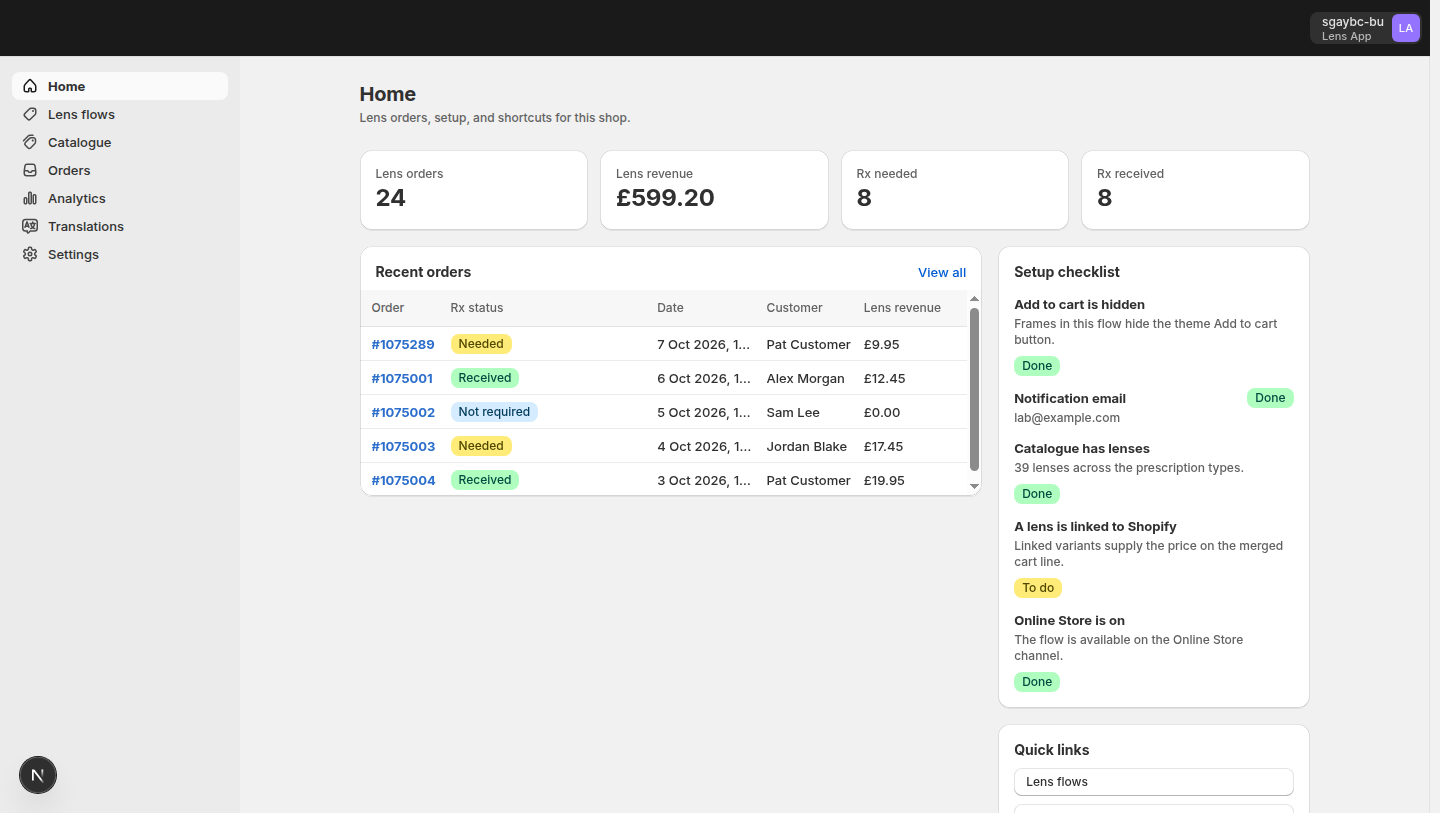This screenshot has width=1440, height=813.
Task: Go to the Catalogue page
Action: pyautogui.click(x=120, y=142)
